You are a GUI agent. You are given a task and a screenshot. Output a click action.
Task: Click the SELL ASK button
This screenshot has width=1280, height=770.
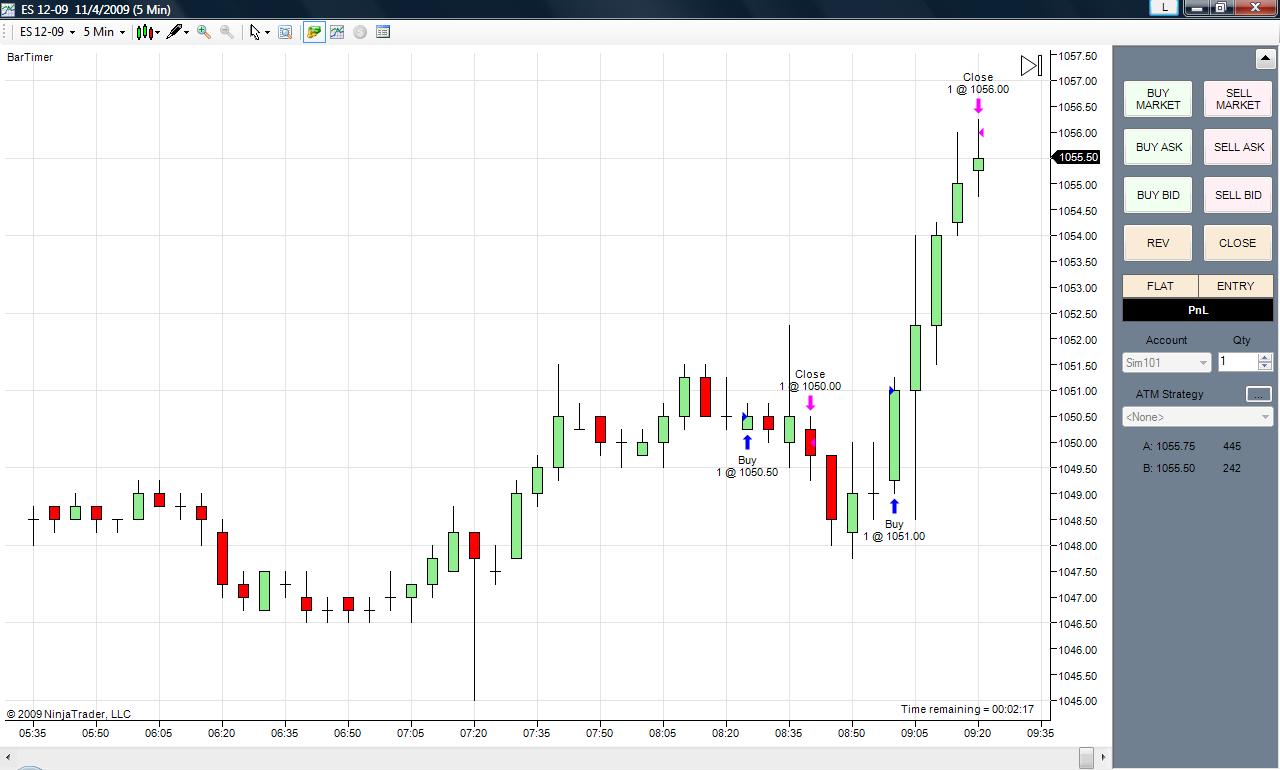(x=1238, y=147)
